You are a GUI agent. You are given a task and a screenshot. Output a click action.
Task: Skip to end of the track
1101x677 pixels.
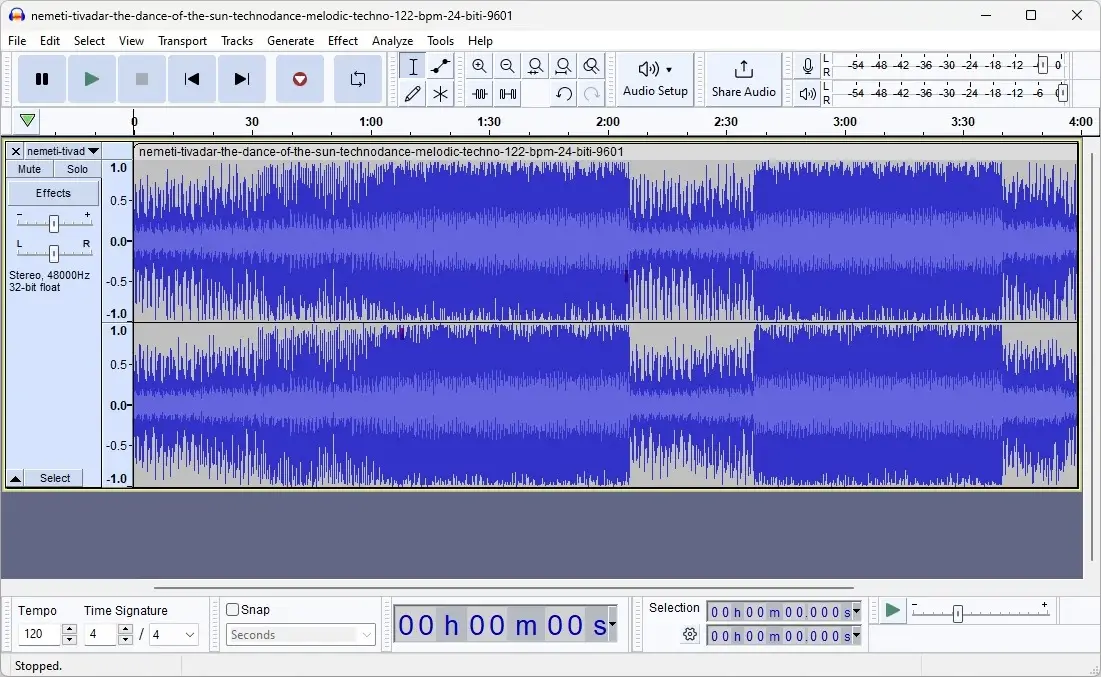241,79
